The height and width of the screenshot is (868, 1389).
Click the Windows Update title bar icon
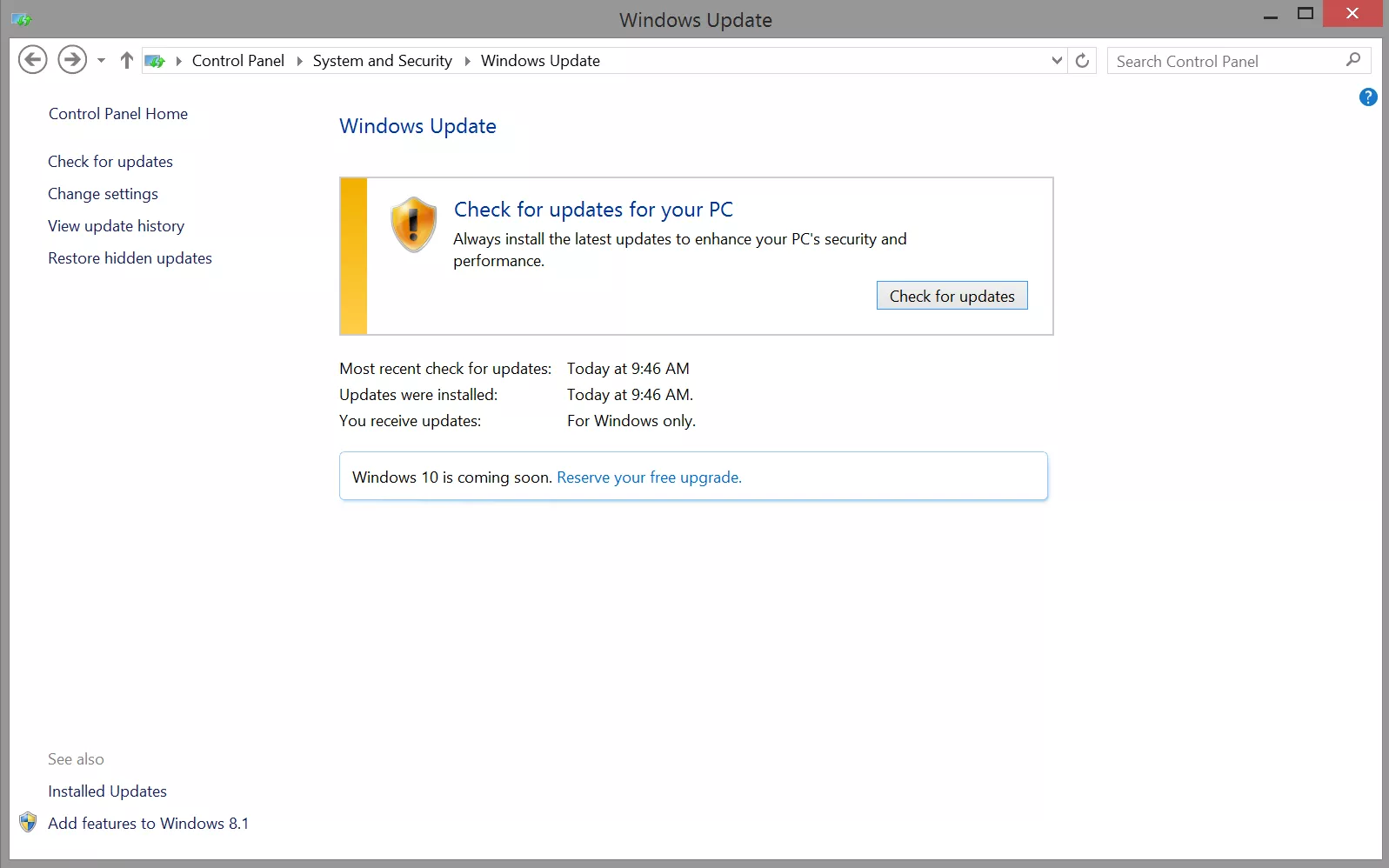pyautogui.click(x=22, y=19)
